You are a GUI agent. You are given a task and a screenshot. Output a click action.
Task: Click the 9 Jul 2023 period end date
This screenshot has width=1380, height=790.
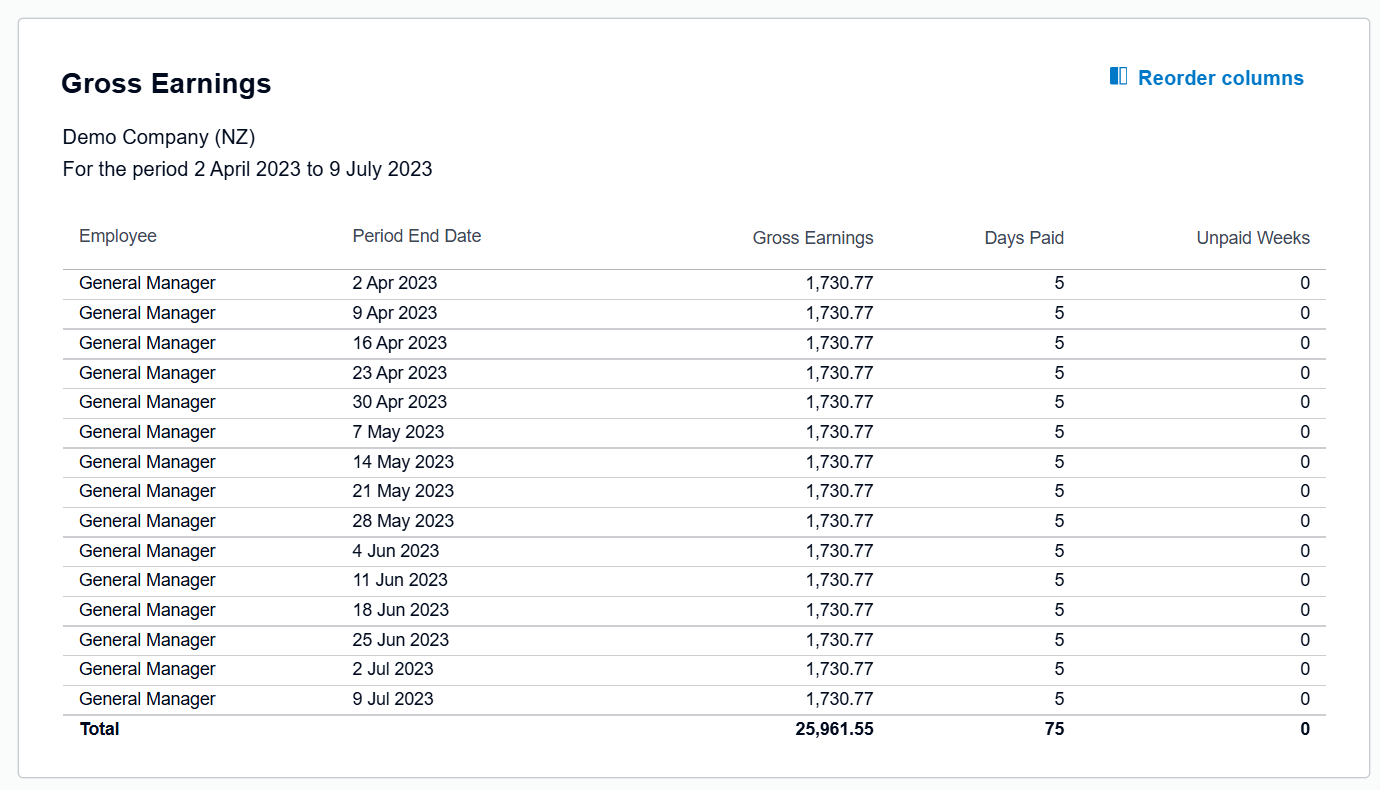coord(393,699)
